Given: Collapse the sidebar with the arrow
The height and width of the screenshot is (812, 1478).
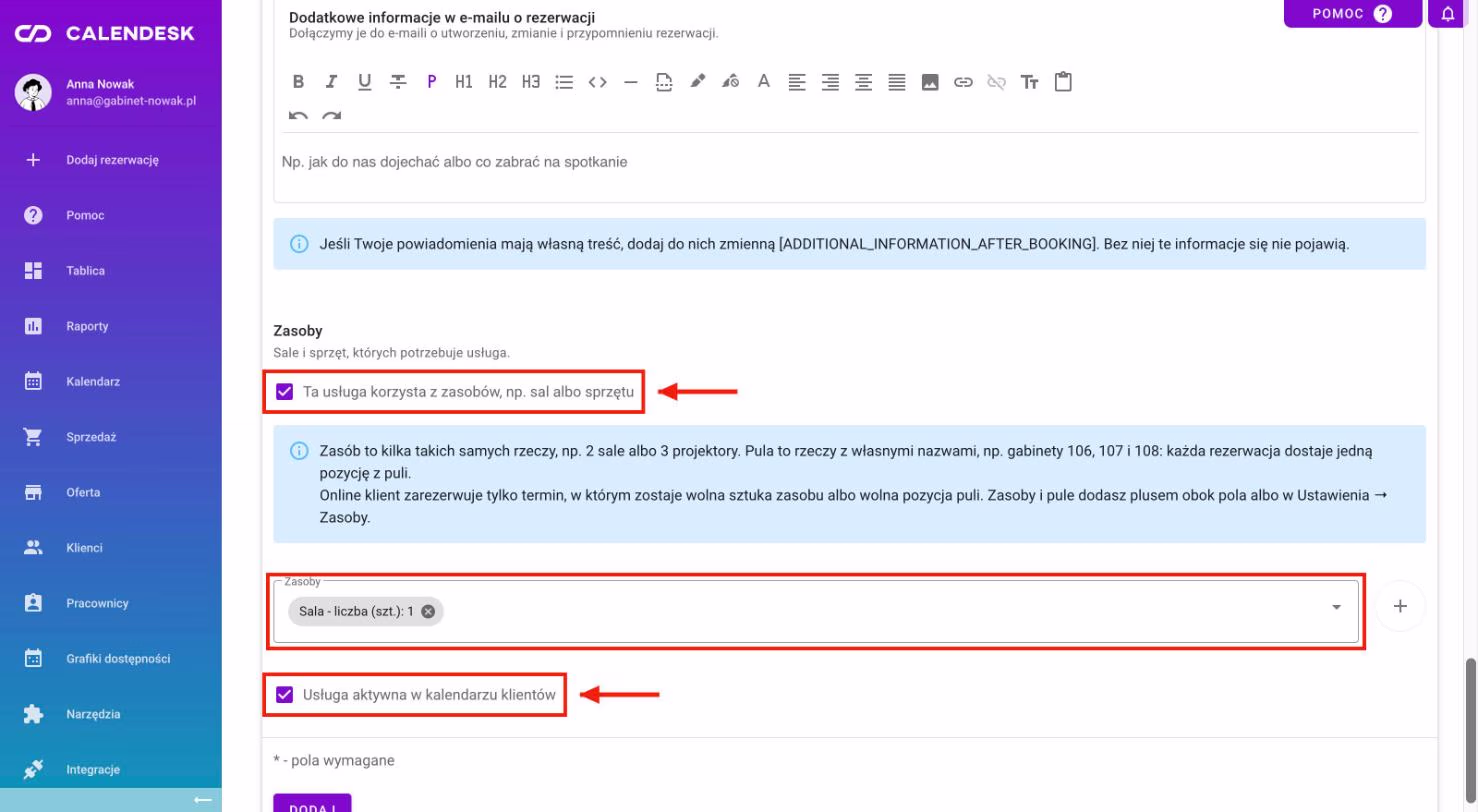Looking at the screenshot, I should coord(203,800).
